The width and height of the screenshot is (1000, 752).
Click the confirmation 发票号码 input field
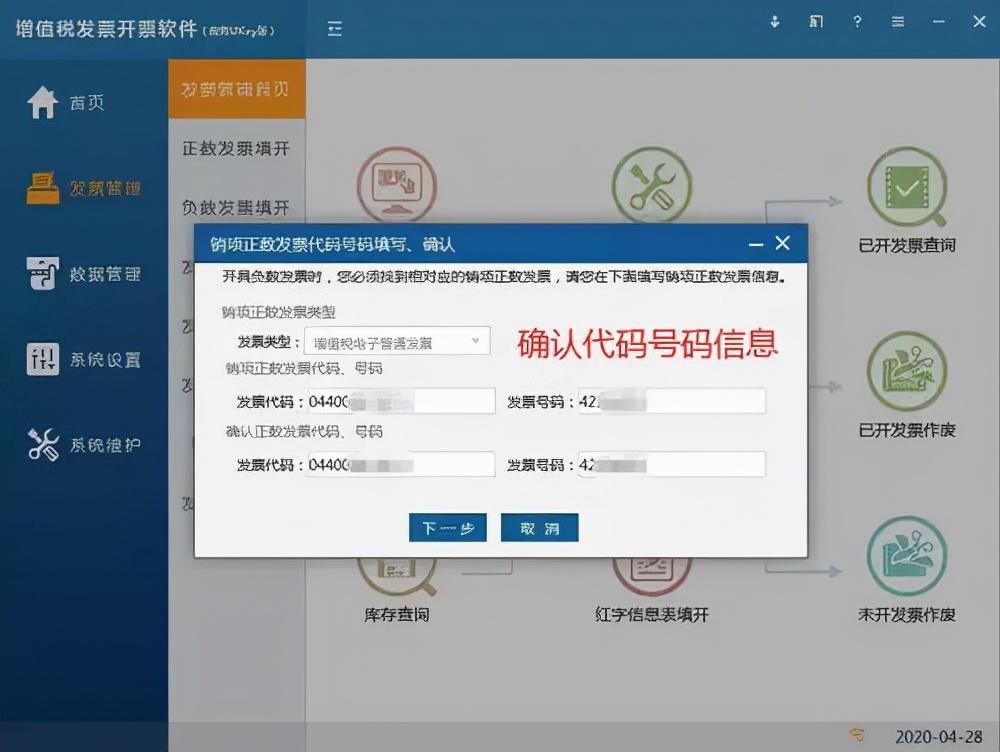tap(671, 464)
